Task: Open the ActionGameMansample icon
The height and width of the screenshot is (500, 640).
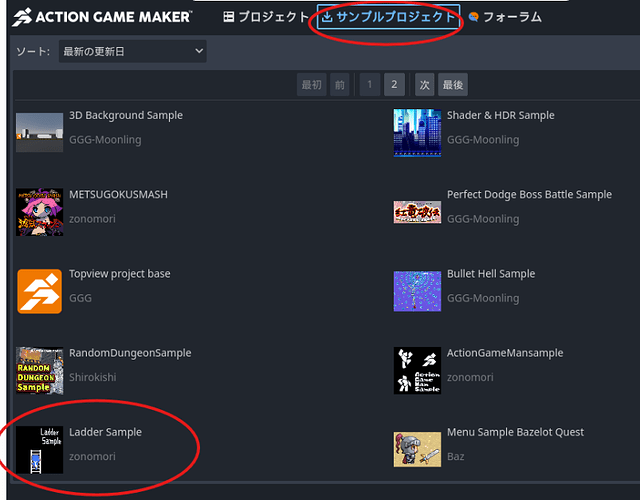Action: pyautogui.click(x=417, y=371)
